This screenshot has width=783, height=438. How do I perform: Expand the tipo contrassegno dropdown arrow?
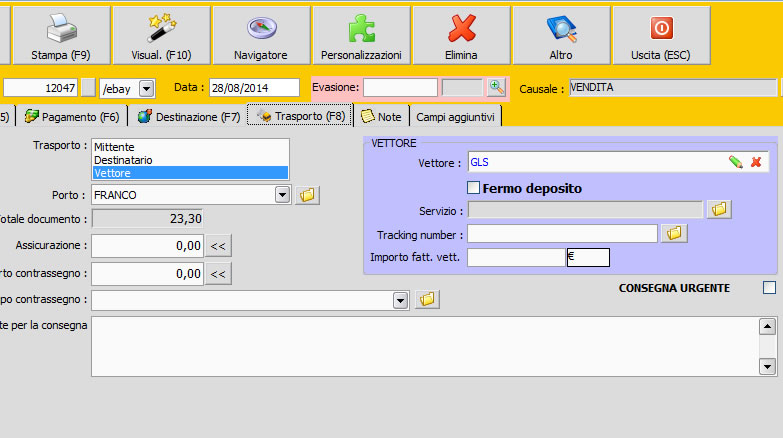coord(400,300)
